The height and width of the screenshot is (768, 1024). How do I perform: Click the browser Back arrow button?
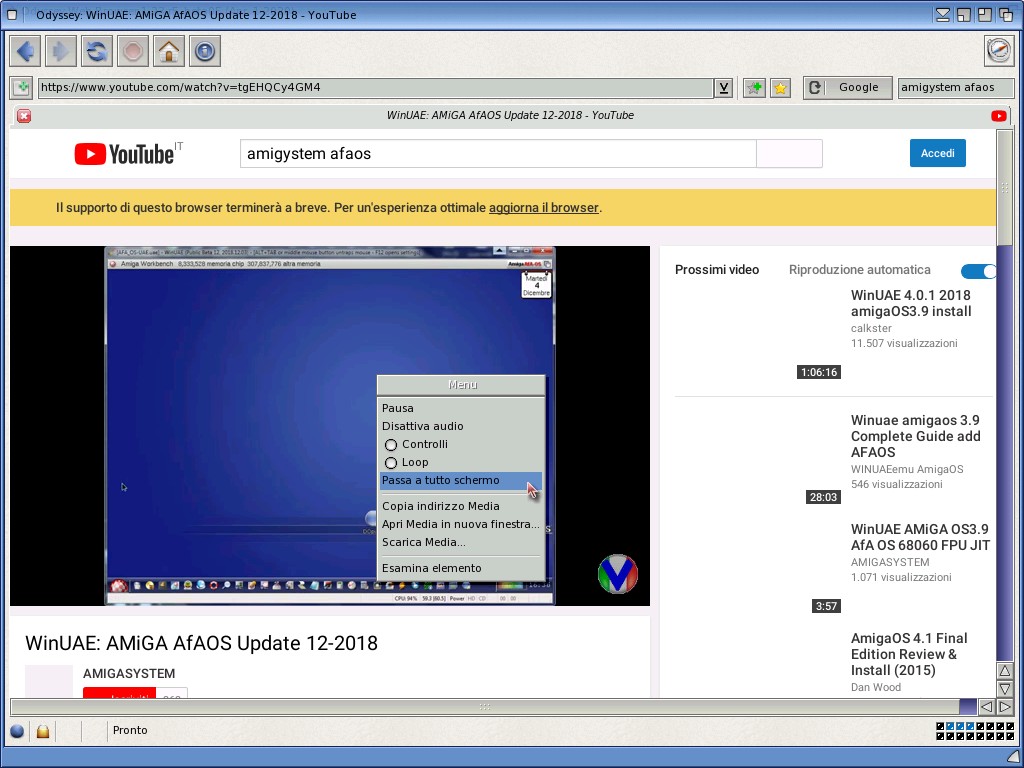point(26,51)
